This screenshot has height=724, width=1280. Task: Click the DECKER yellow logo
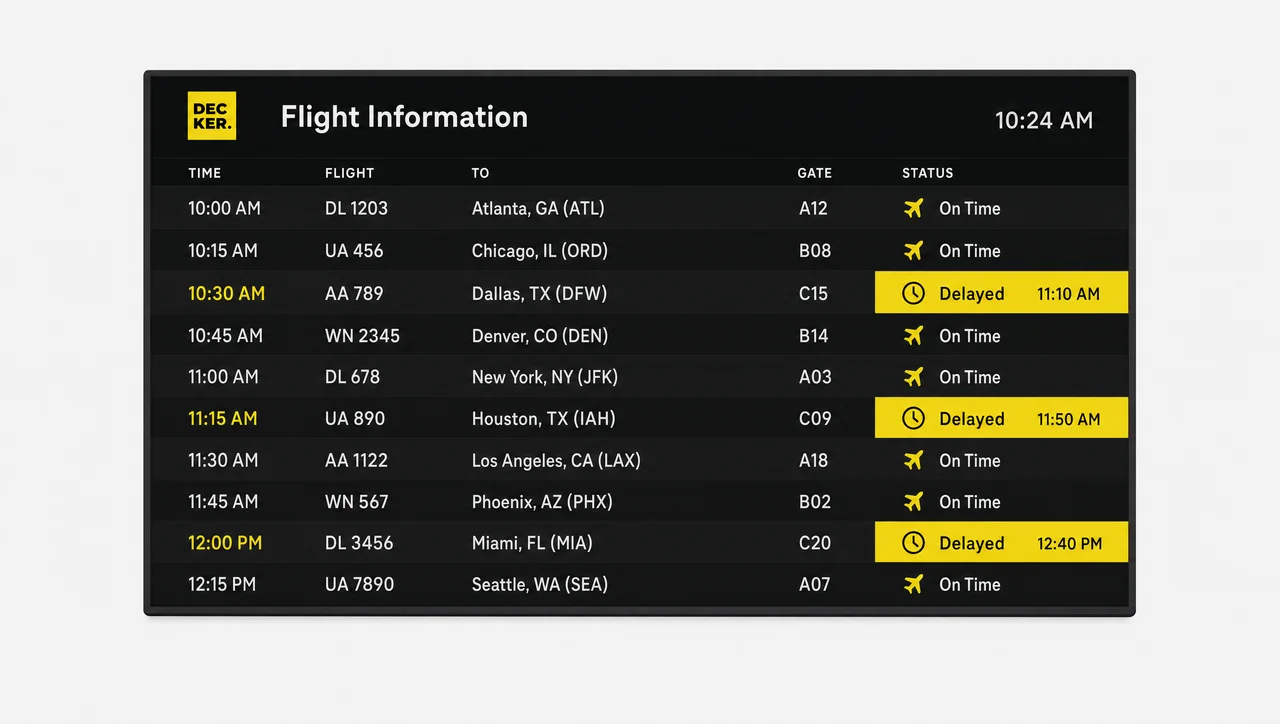(212, 116)
